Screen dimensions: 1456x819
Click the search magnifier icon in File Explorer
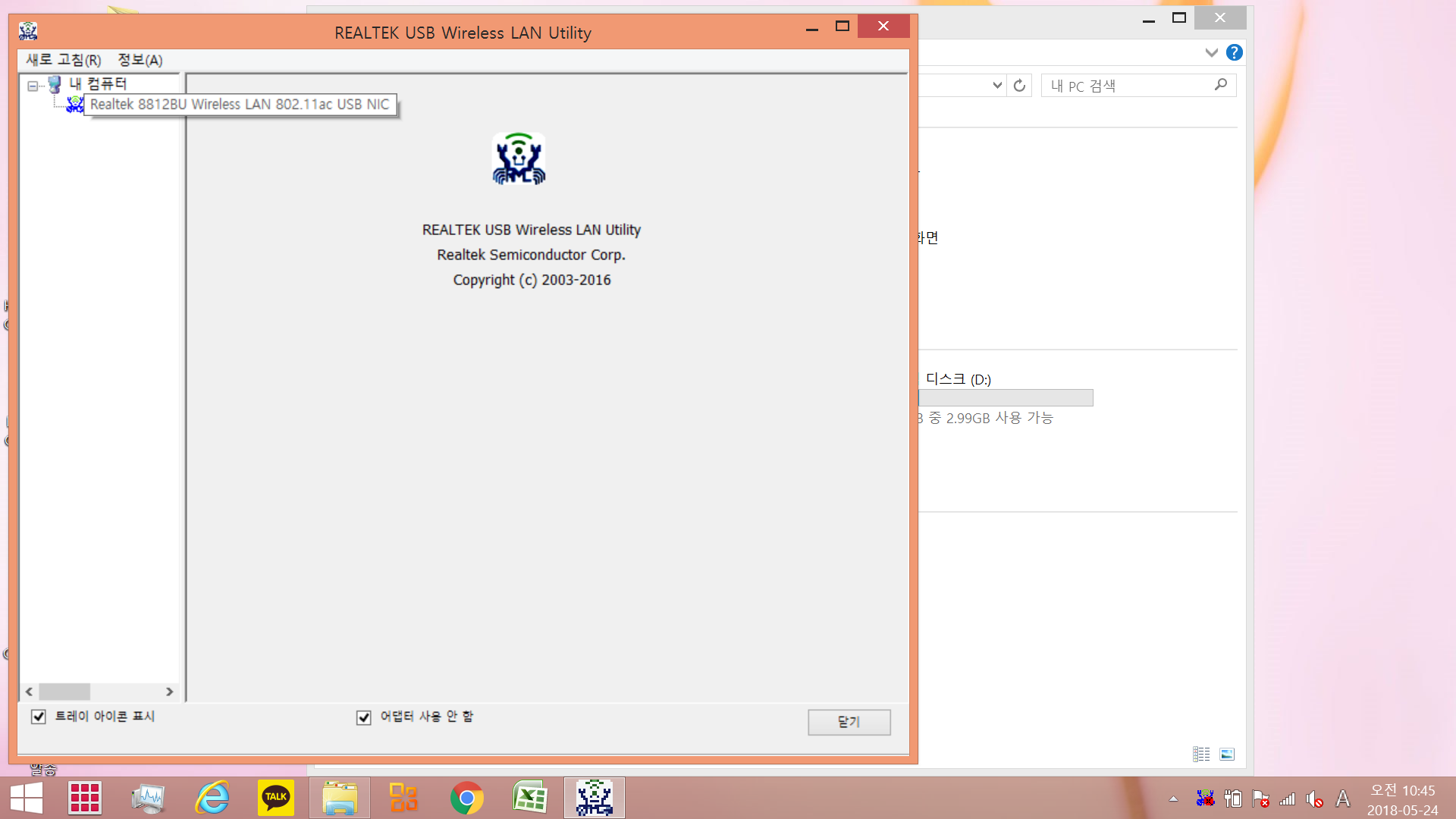point(1221,85)
